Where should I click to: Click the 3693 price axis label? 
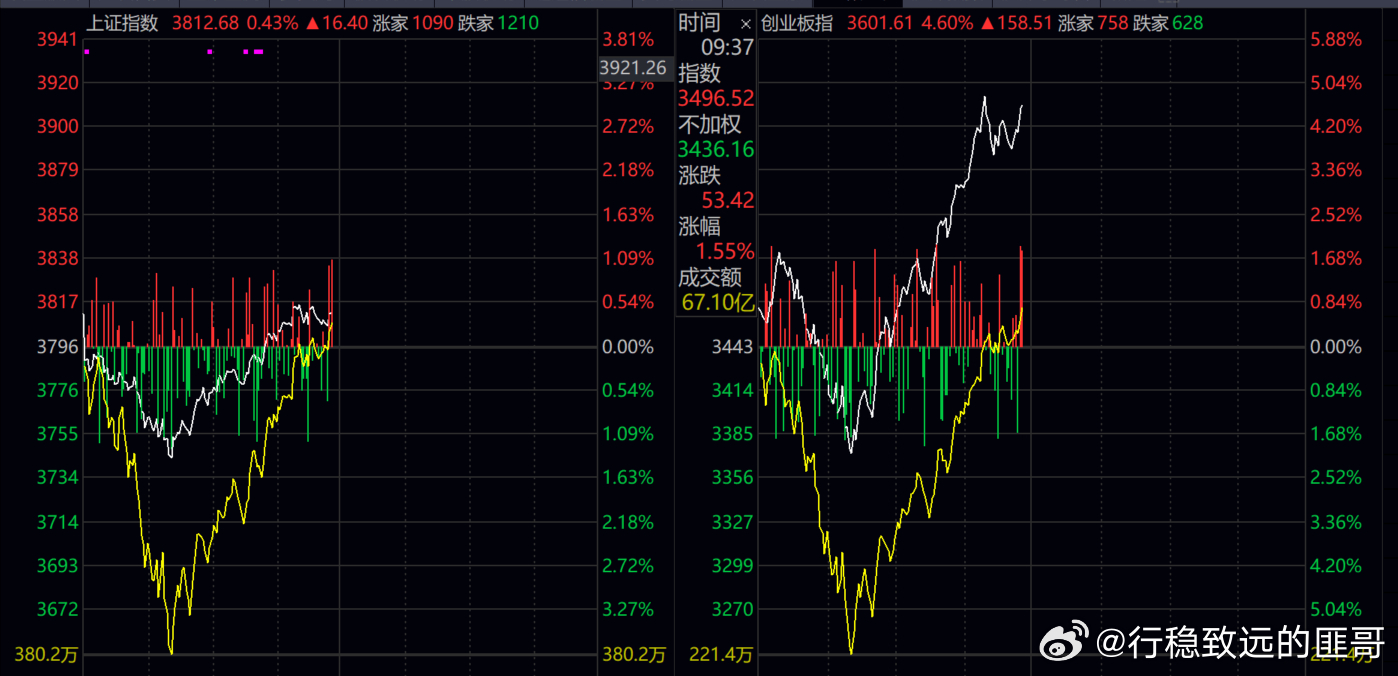[x=57, y=565]
